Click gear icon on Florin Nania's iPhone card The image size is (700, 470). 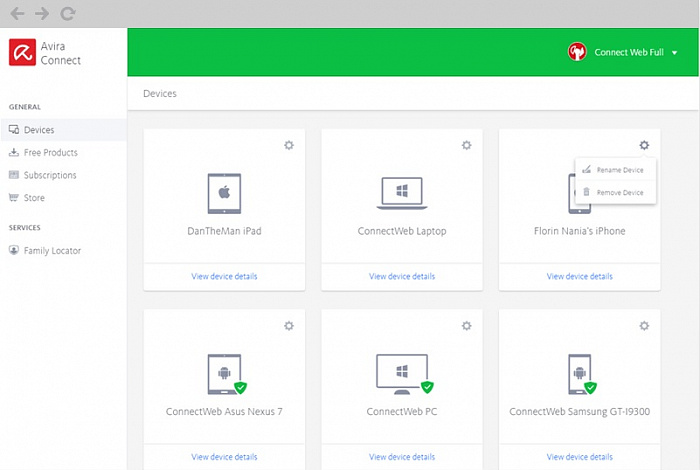coord(644,145)
